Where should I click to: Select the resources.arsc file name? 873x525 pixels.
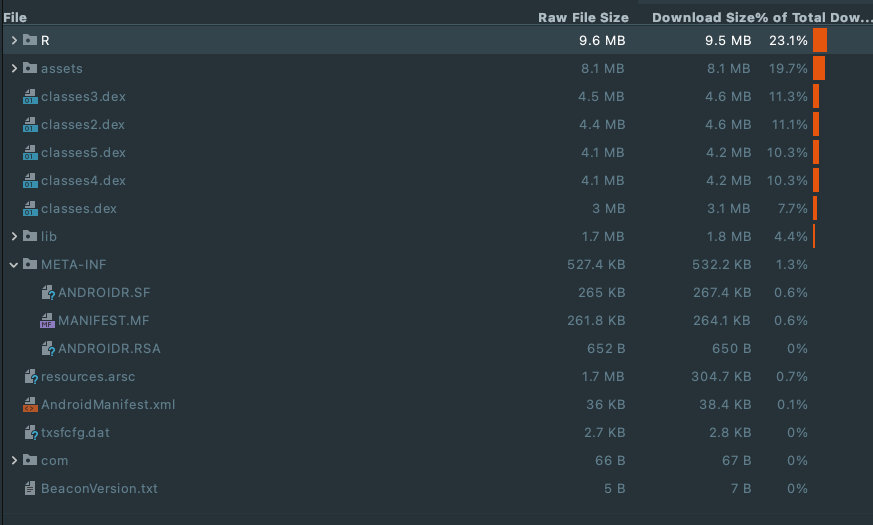[88, 377]
